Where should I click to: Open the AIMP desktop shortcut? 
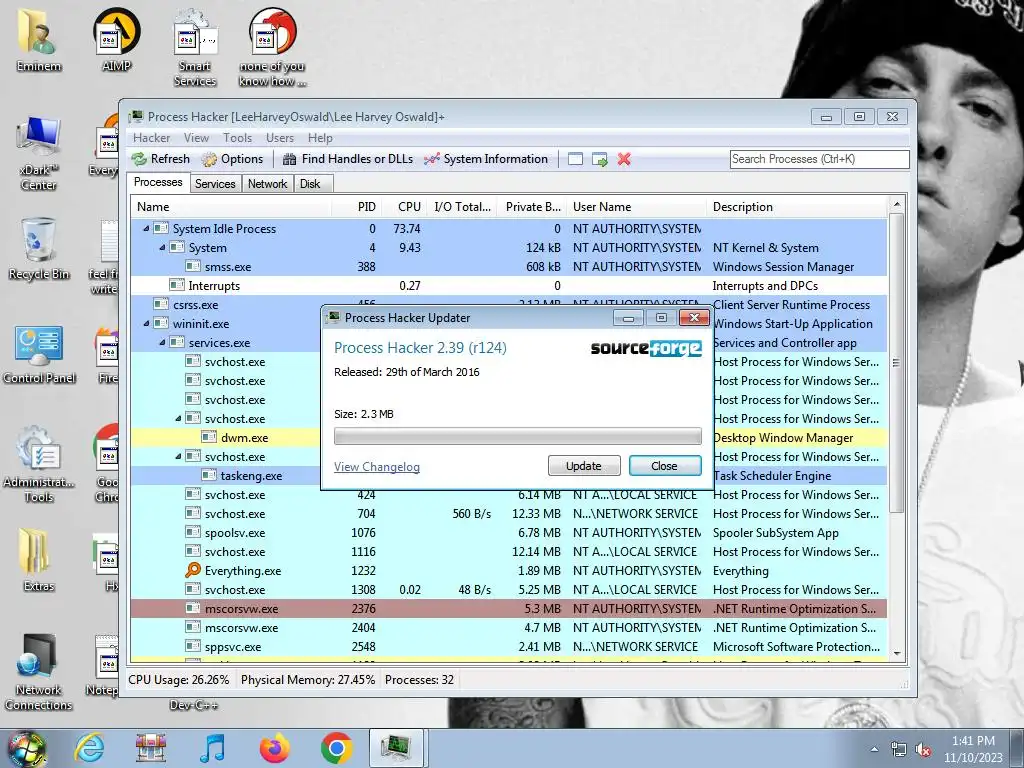116,39
